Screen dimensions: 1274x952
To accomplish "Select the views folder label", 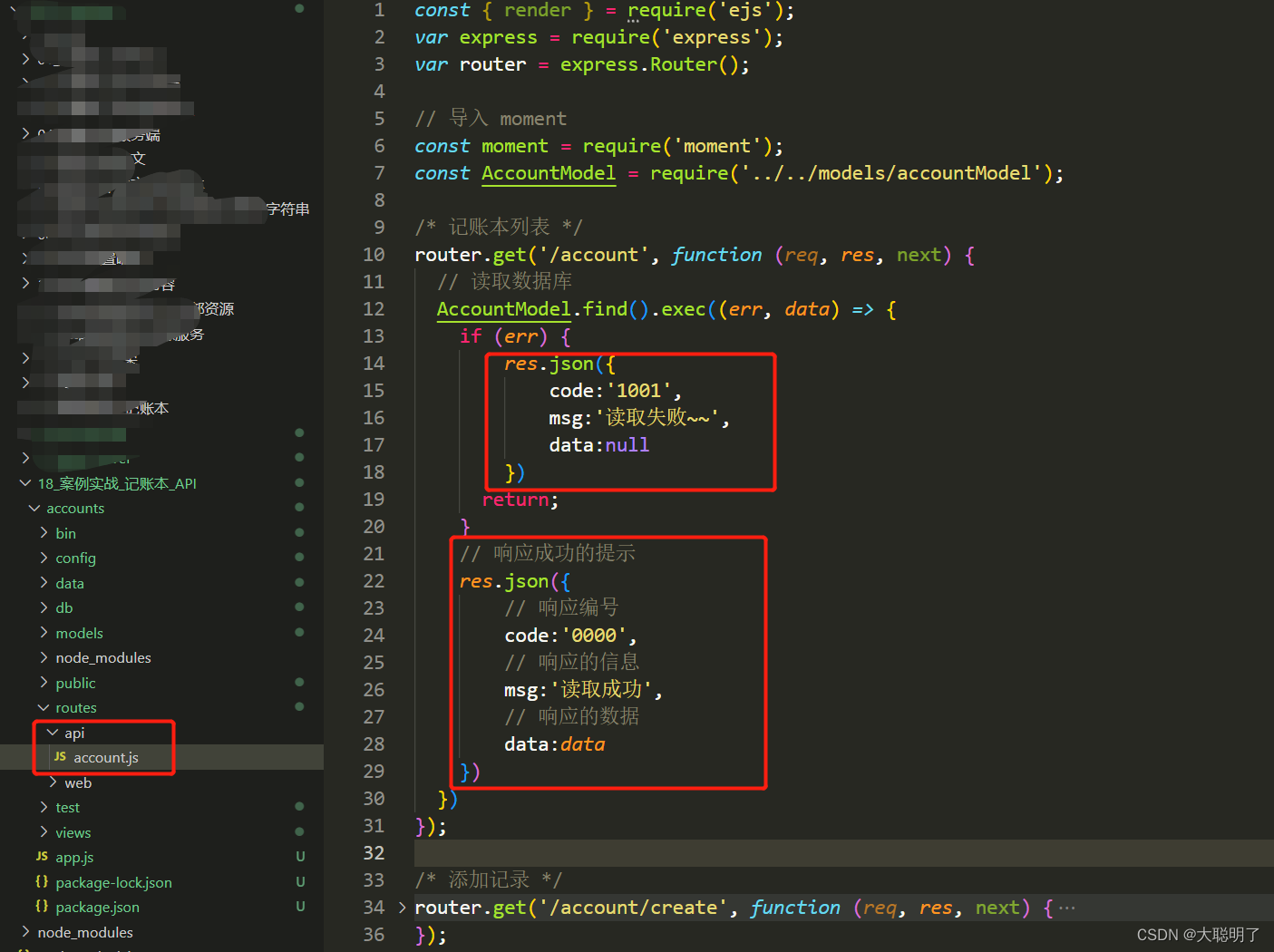I will (x=73, y=832).
